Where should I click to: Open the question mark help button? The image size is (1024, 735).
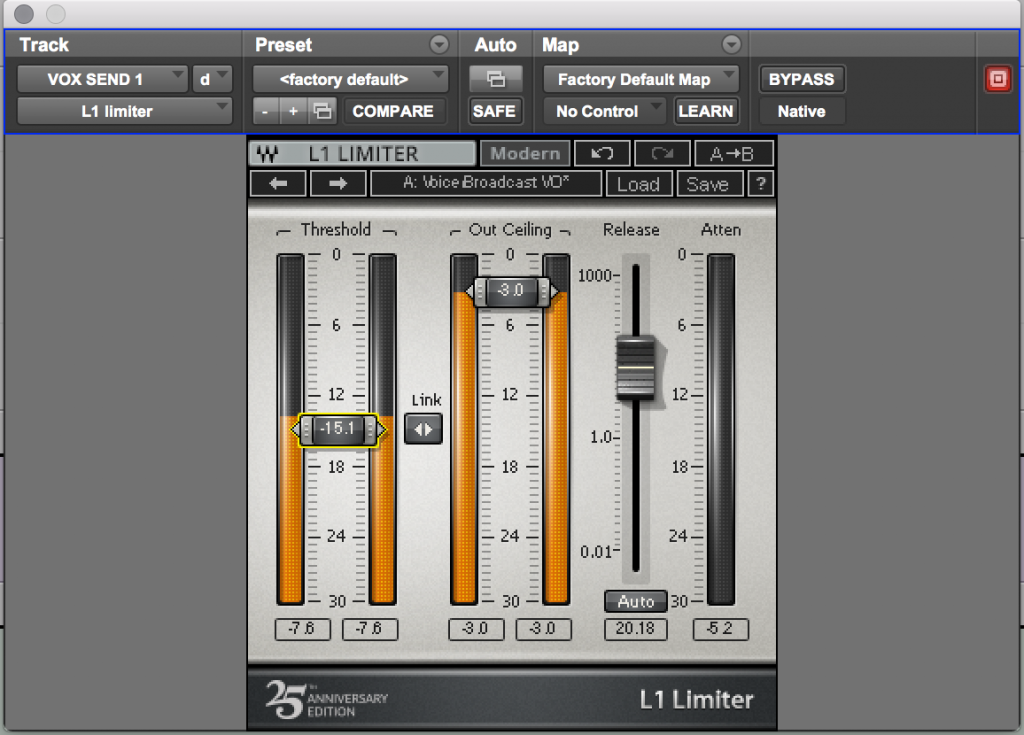(x=761, y=184)
